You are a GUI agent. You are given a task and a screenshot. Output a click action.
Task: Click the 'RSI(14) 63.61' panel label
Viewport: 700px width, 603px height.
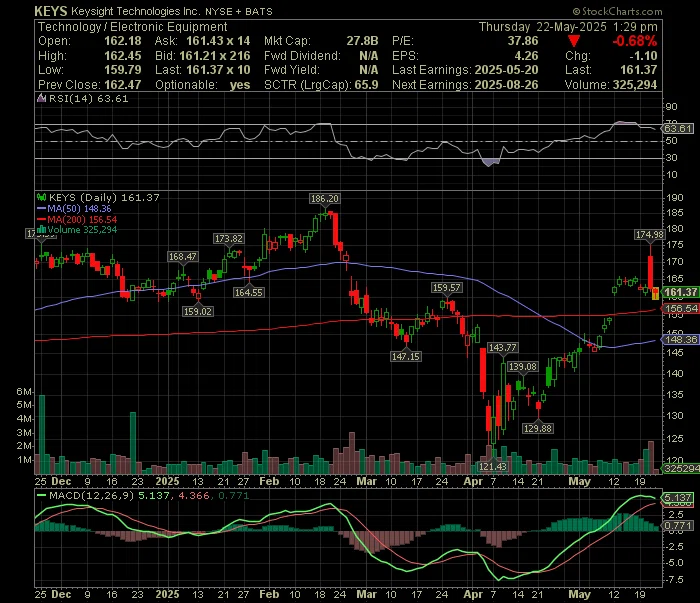pyautogui.click(x=88, y=99)
